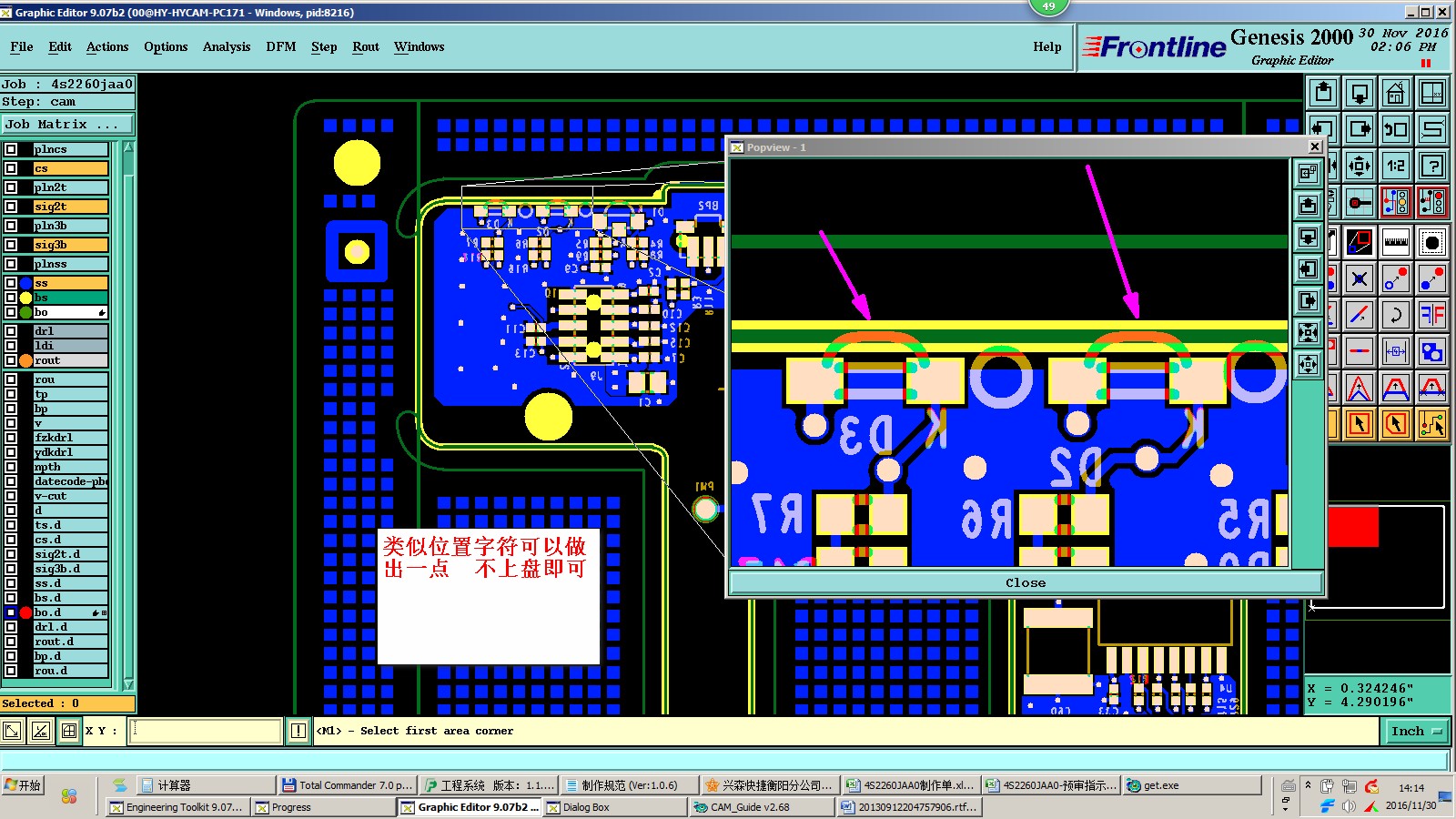Click the blue X delete feature icon
The image size is (1456, 819).
1360,278
